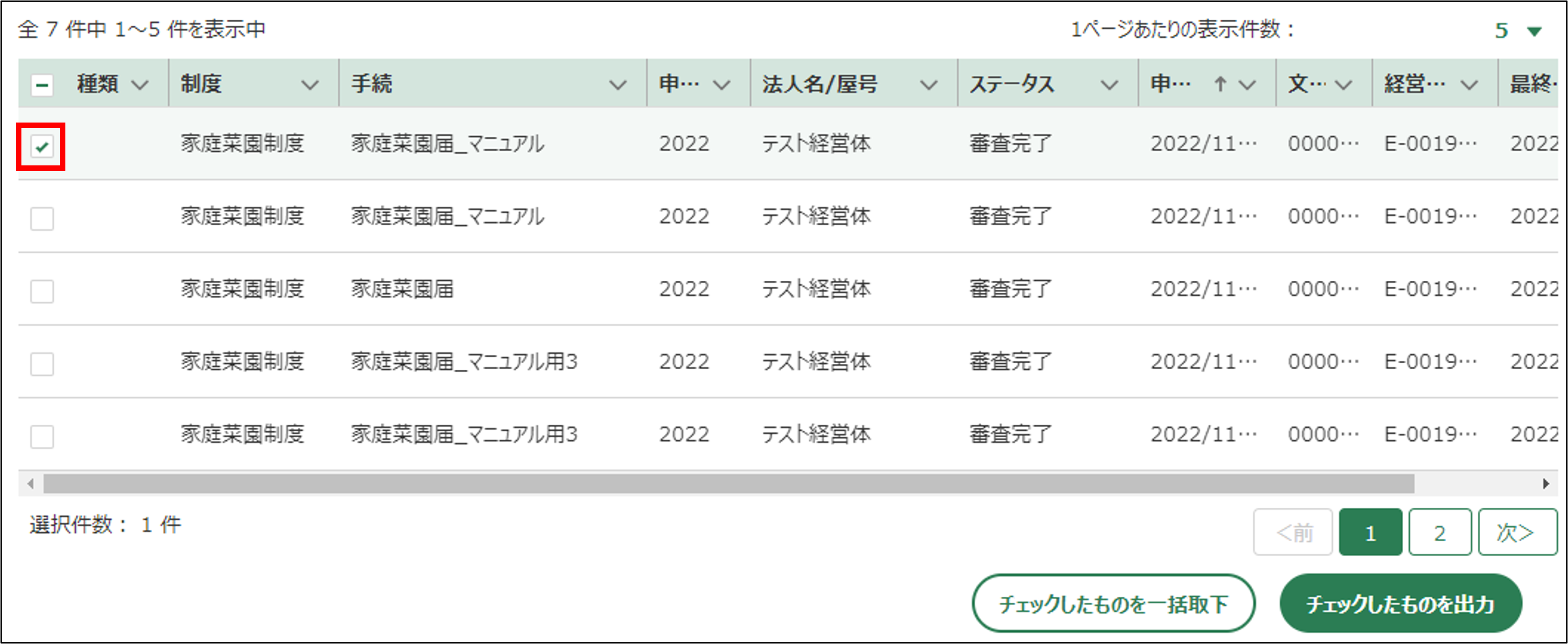The width and height of the screenshot is (1568, 644).
Task: Expand the 文… column dropdown chevron
Action: [1343, 85]
